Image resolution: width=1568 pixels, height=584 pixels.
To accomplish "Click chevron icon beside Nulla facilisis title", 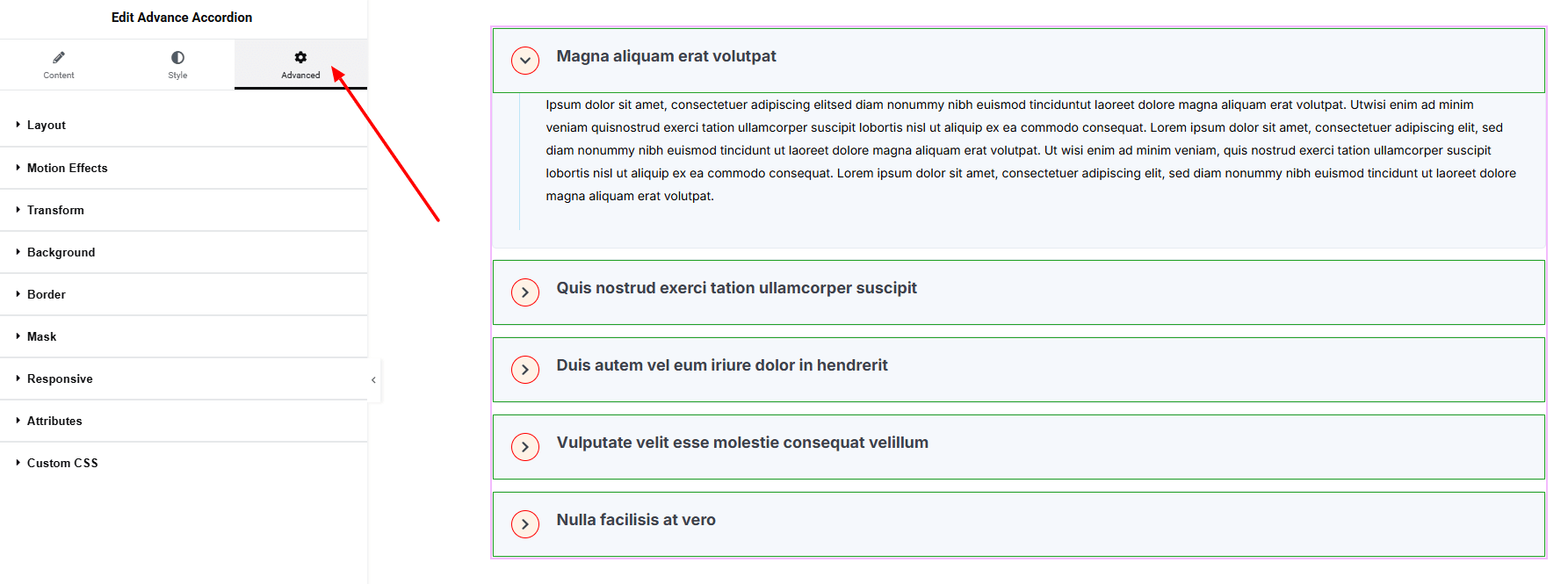I will pyautogui.click(x=525, y=524).
